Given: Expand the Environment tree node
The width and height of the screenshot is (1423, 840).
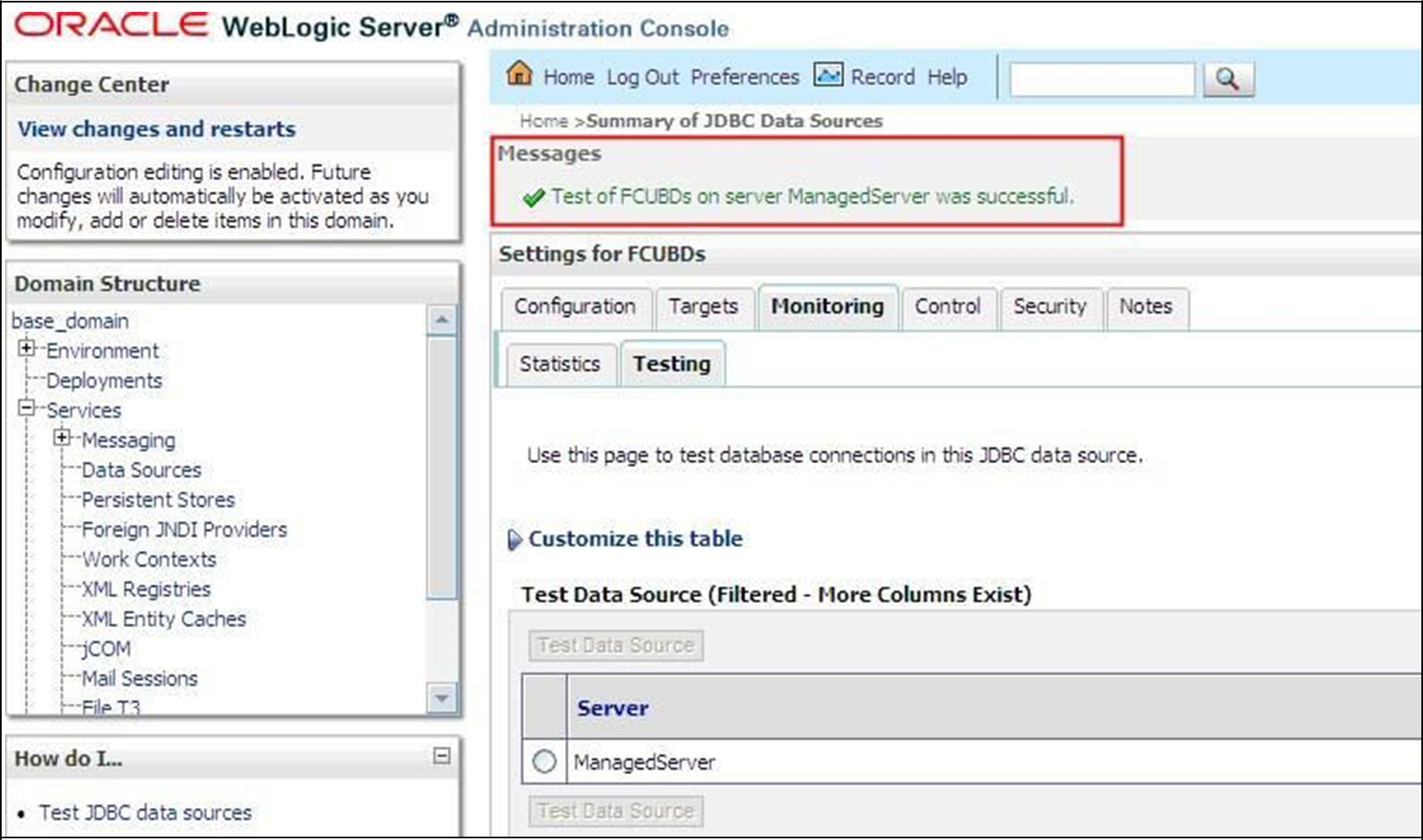Looking at the screenshot, I should click(27, 348).
